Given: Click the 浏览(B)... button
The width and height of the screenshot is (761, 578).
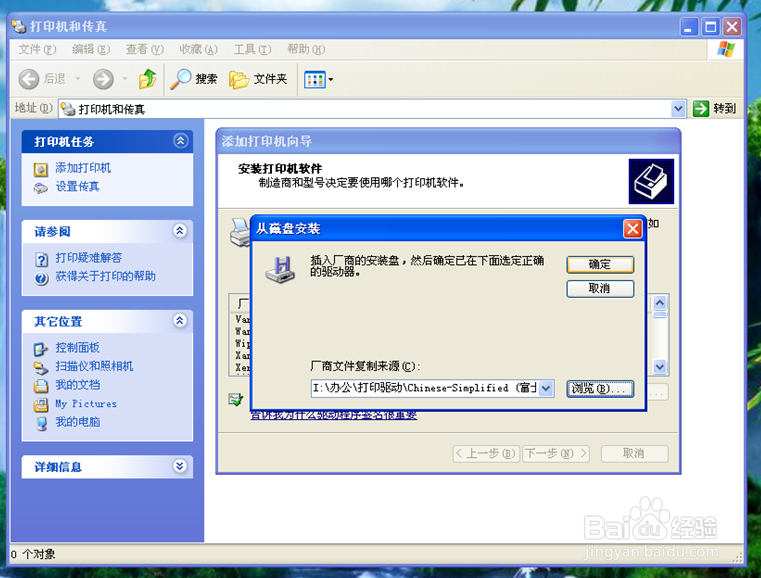Looking at the screenshot, I should pos(600,389).
